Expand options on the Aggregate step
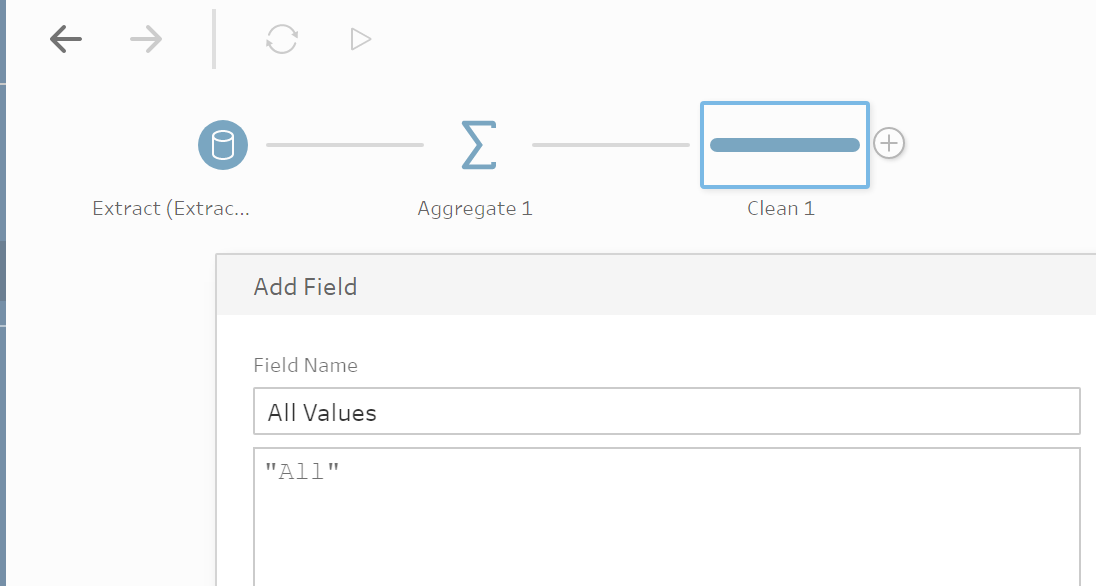This screenshot has width=1096, height=586. [476, 144]
